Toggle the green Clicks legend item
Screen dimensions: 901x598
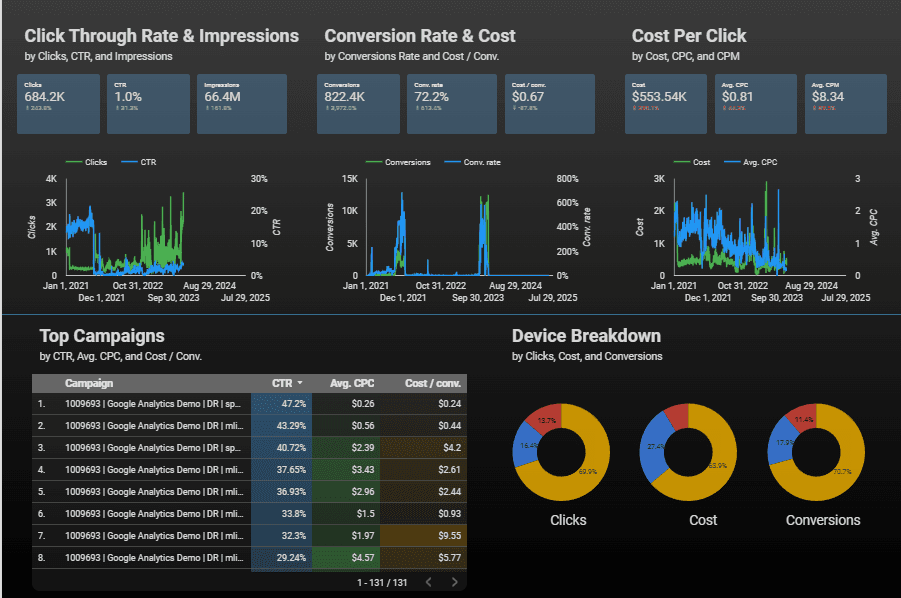point(87,162)
